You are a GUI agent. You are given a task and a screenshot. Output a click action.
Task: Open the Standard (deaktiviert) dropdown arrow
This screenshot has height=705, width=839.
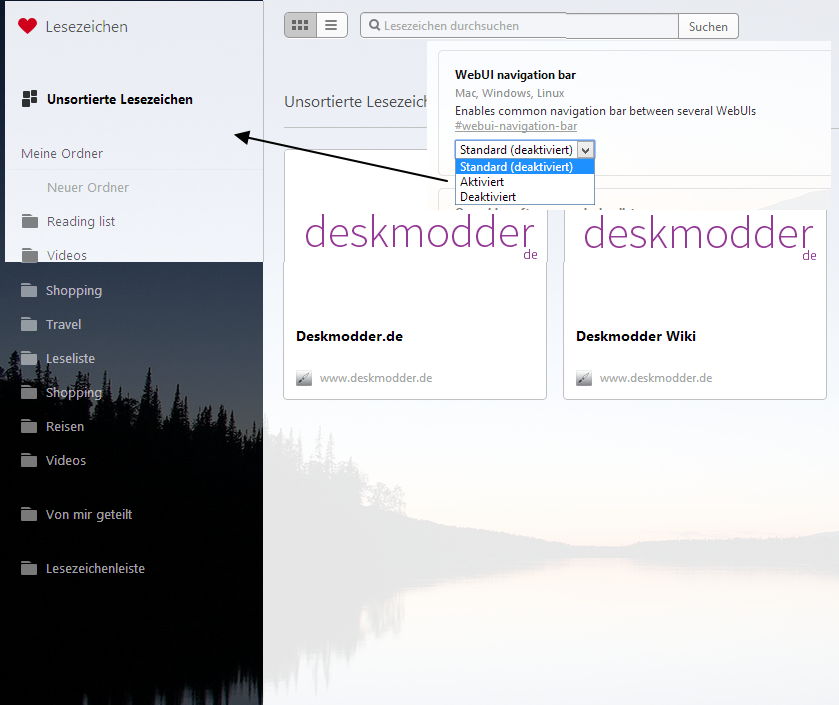(585, 150)
